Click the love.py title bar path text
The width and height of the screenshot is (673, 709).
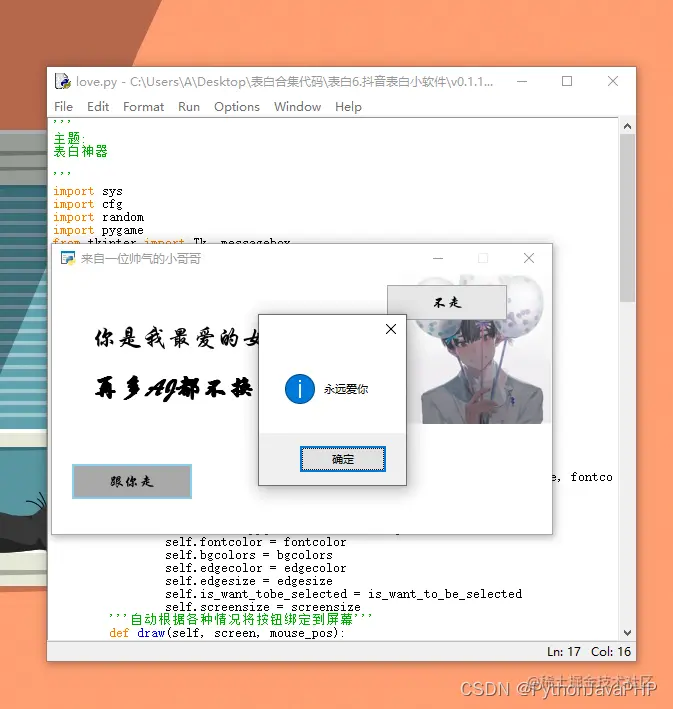click(284, 81)
